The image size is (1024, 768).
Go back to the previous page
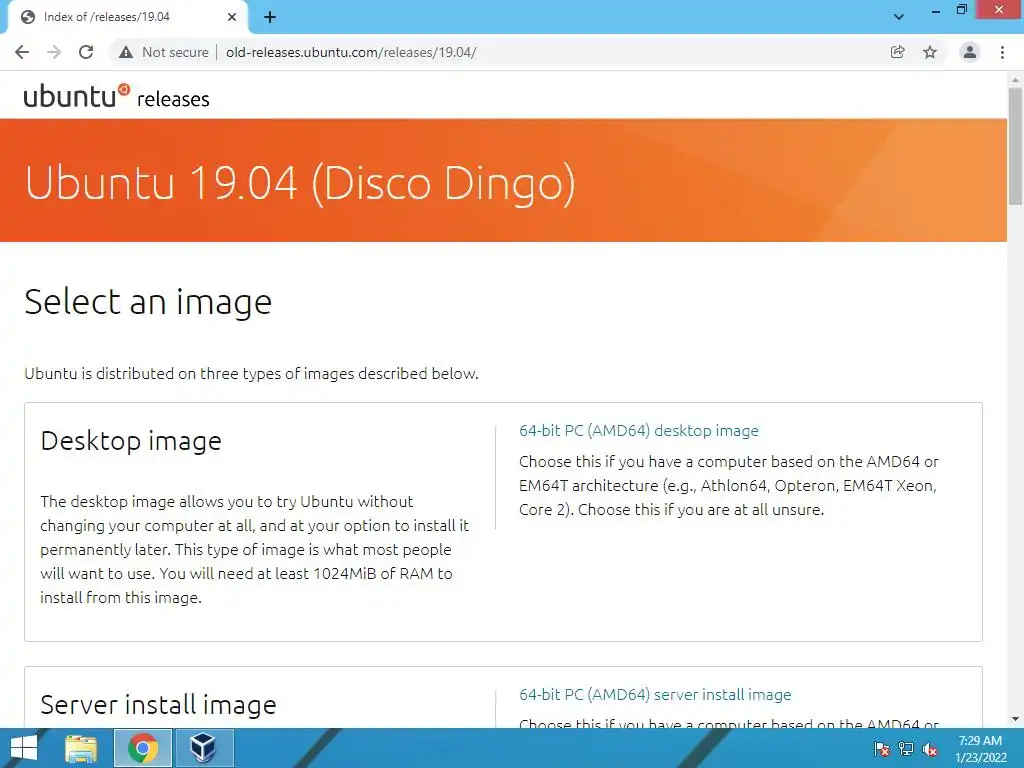pyautogui.click(x=22, y=52)
